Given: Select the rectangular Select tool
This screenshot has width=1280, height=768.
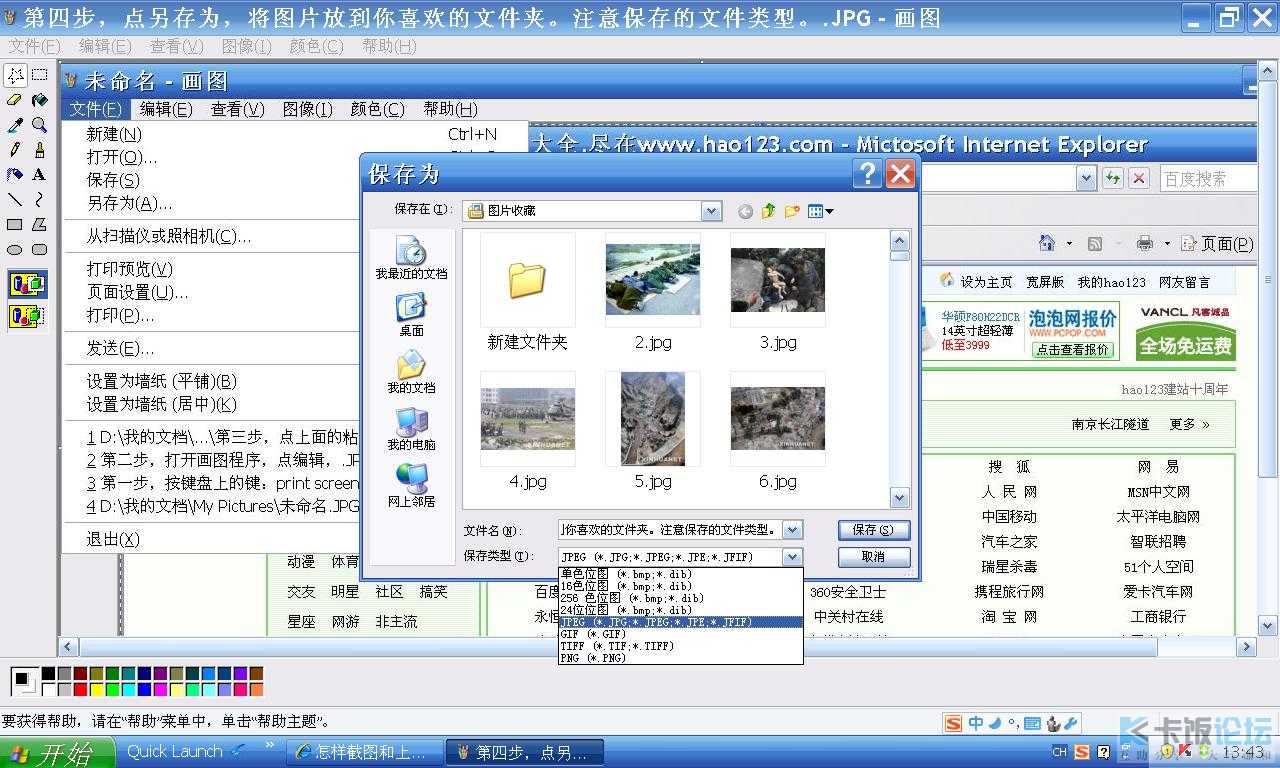Looking at the screenshot, I should click(39, 75).
